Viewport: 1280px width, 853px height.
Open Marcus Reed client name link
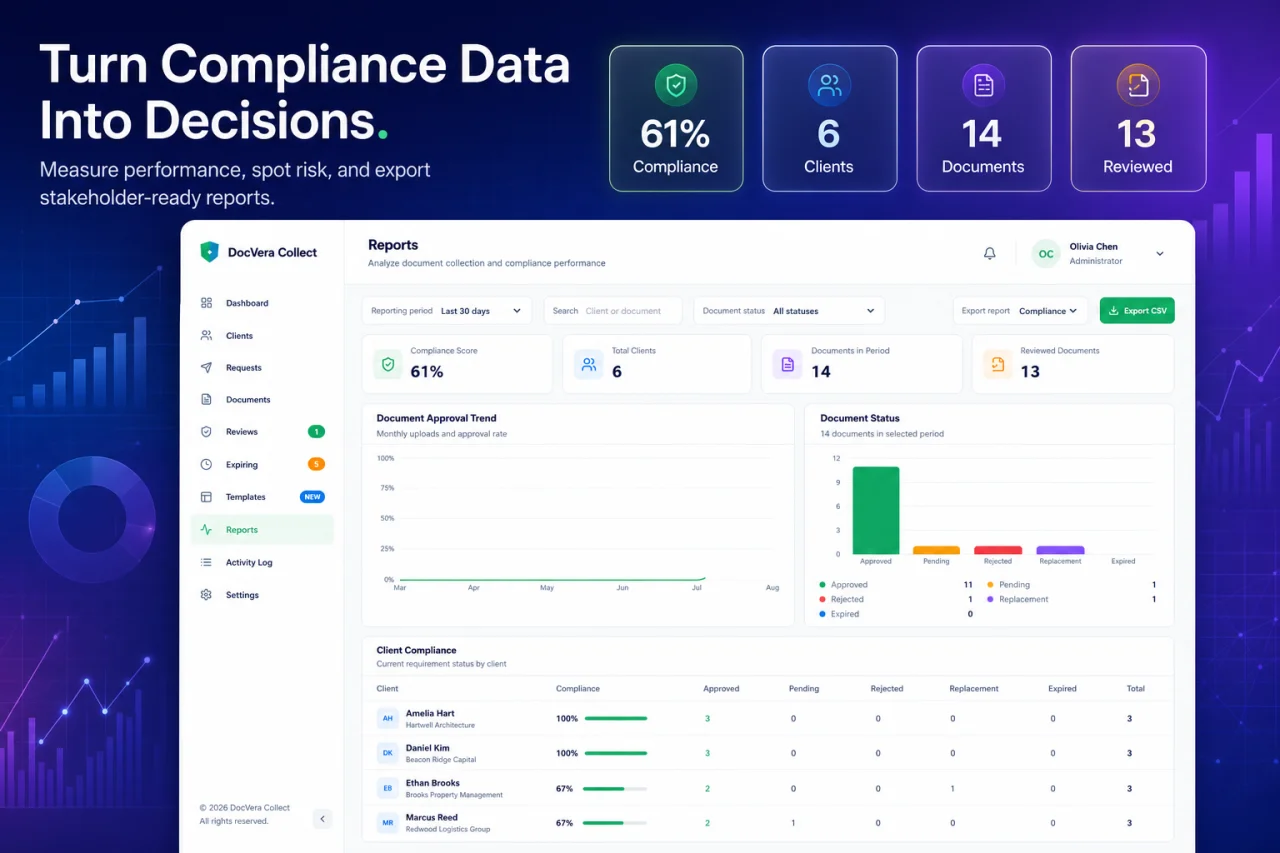[432, 818]
